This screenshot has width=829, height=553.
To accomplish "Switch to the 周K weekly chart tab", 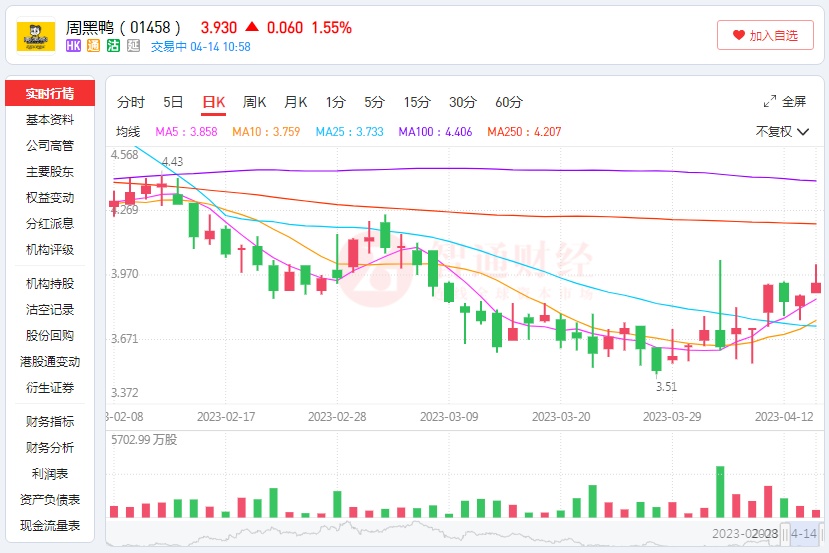I will click(x=255, y=102).
